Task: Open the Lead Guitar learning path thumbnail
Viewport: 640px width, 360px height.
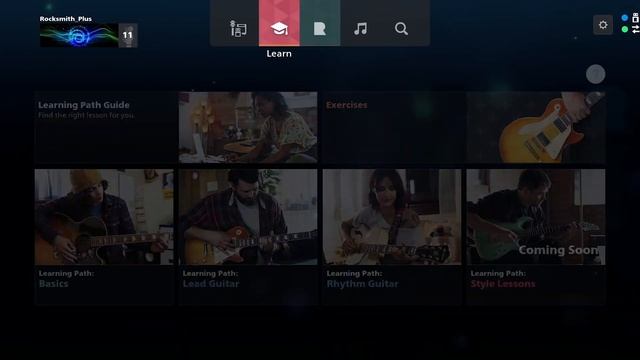Action: tap(248, 217)
